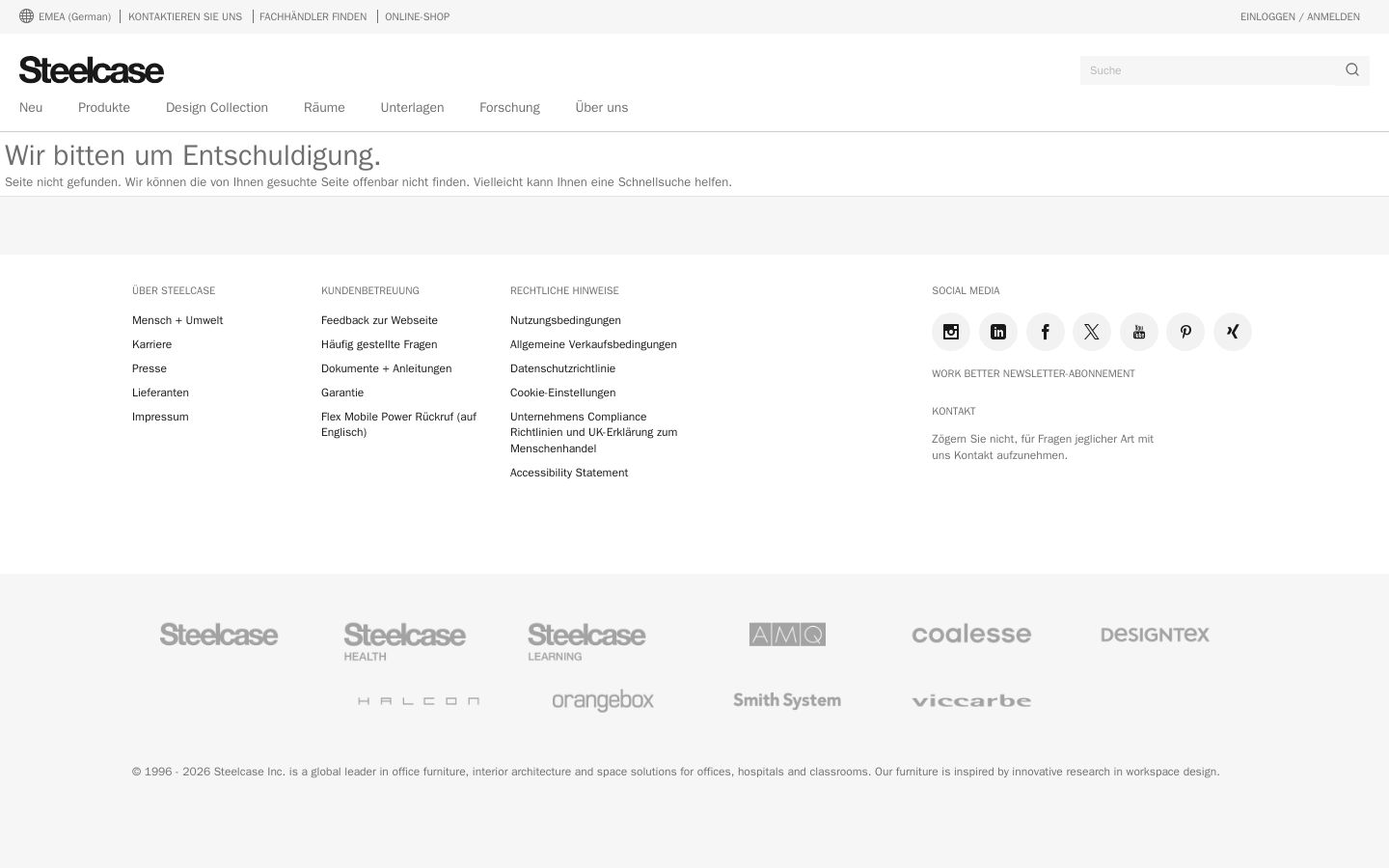Image resolution: width=1389 pixels, height=868 pixels.
Task: Open the Neu menu
Action: 31,108
